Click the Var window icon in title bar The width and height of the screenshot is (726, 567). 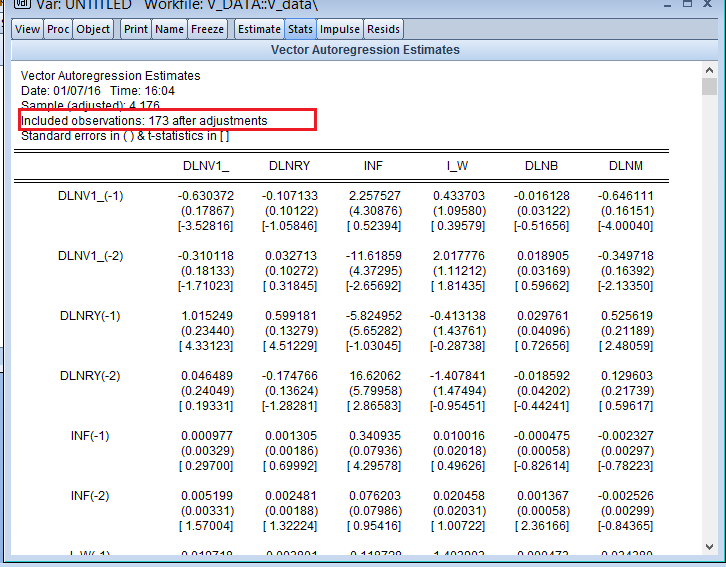click(x=22, y=4)
